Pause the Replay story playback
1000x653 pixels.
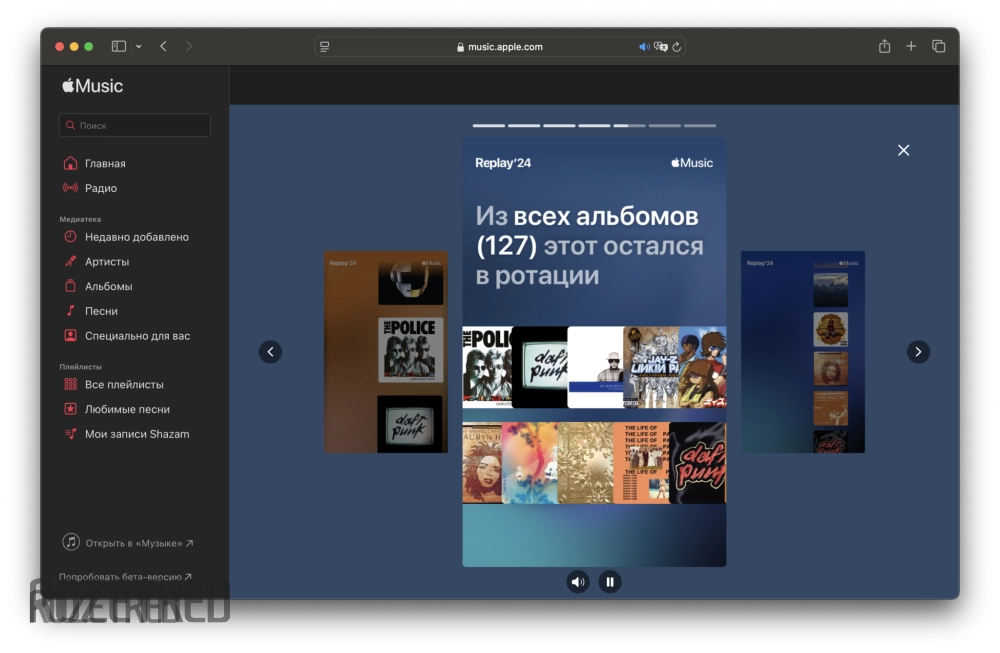coord(609,582)
